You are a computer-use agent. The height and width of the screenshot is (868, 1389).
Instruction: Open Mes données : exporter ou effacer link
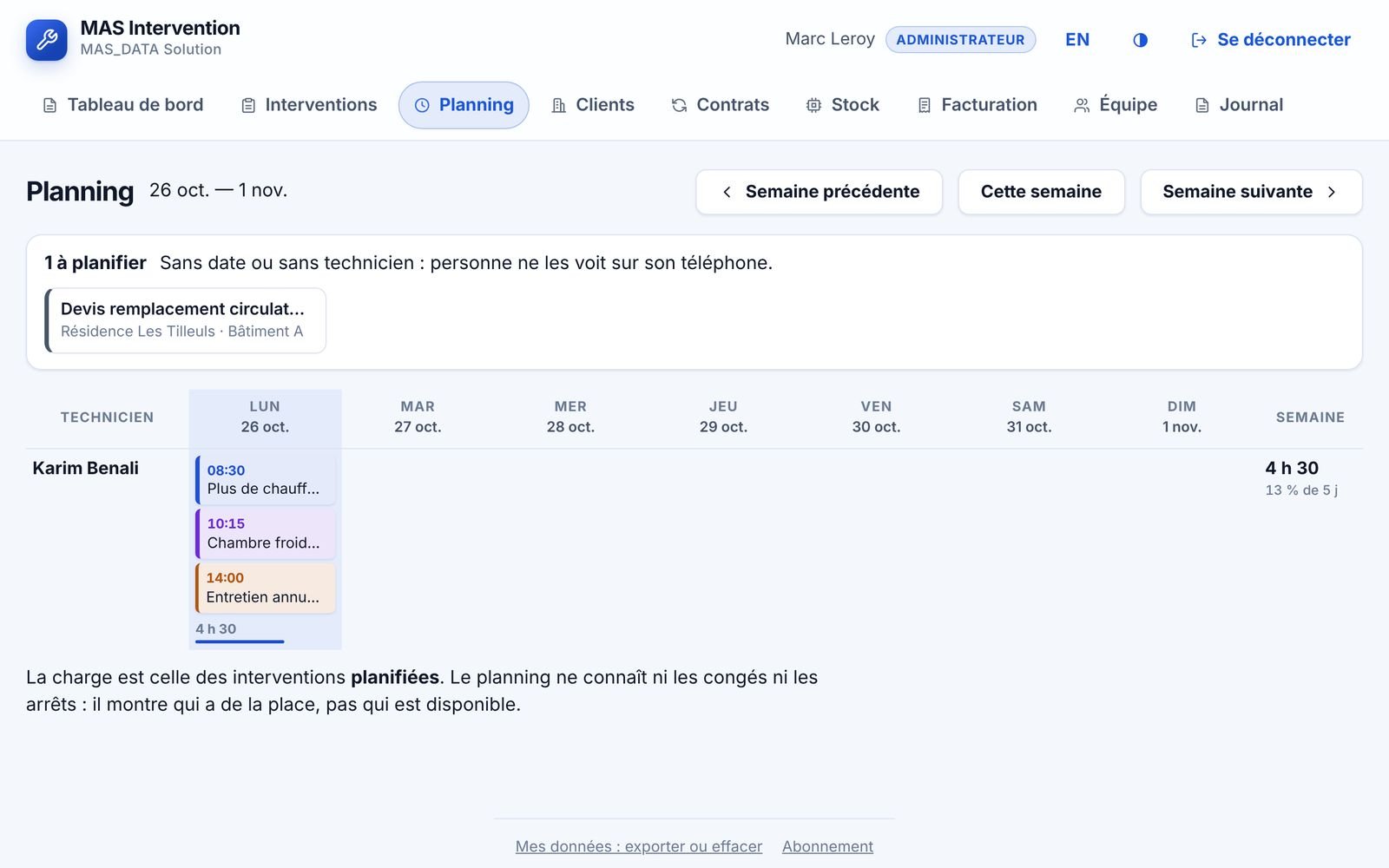639,846
